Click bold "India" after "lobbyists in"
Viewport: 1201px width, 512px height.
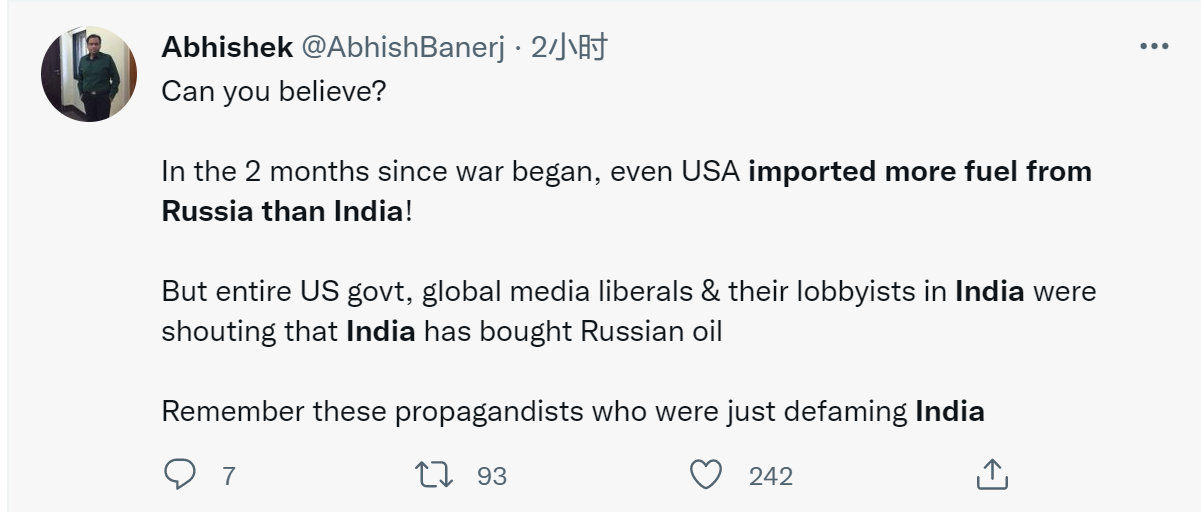[989, 291]
